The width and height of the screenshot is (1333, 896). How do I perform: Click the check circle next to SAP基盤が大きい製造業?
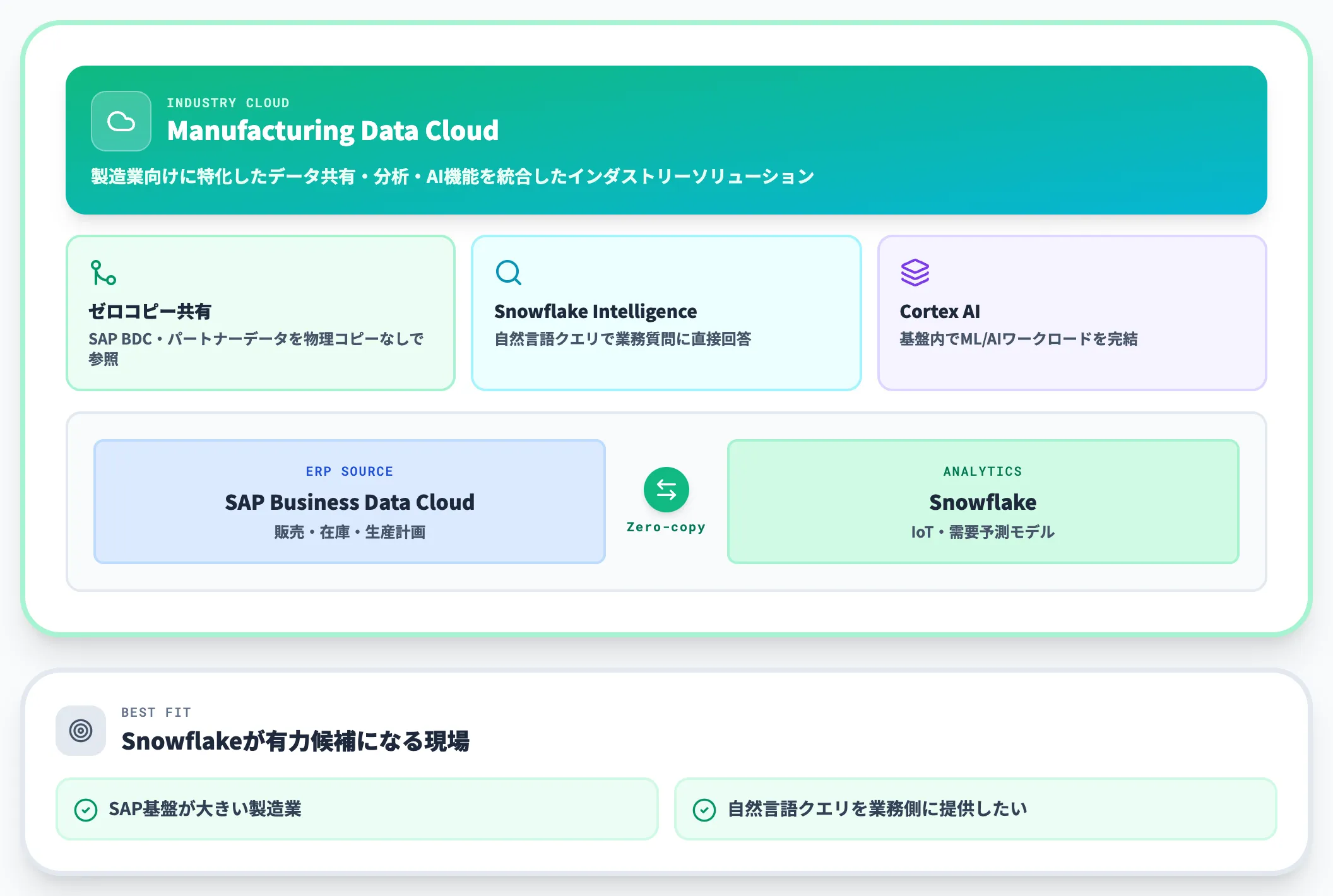[86, 810]
